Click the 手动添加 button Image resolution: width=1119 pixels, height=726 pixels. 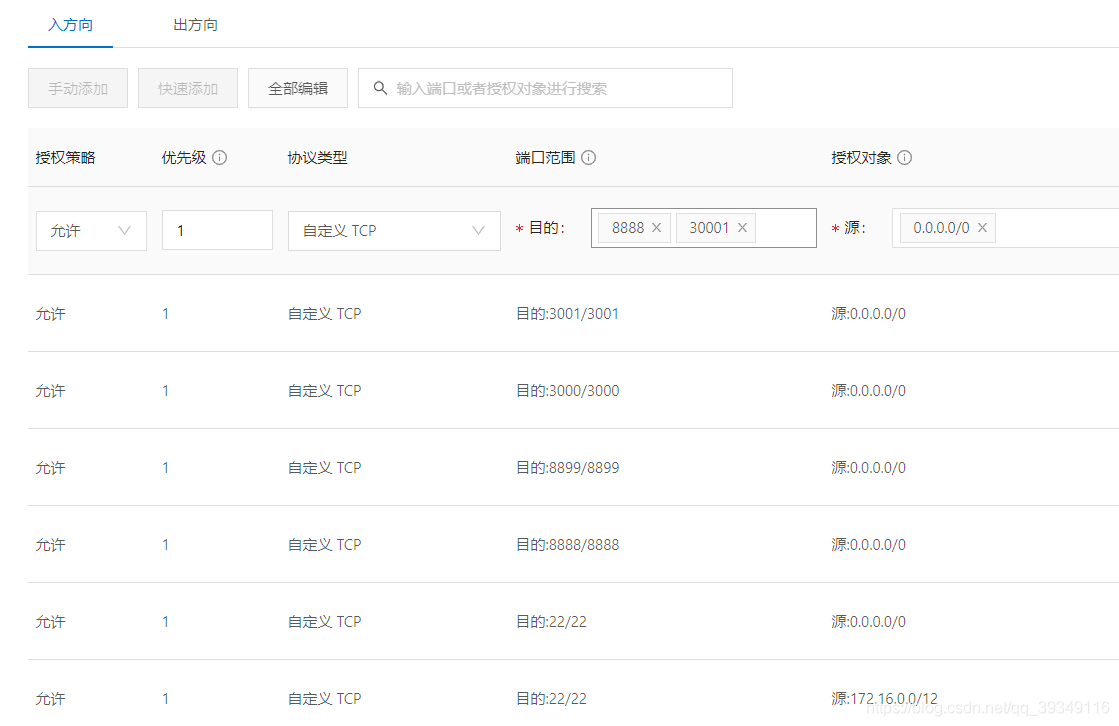78,89
